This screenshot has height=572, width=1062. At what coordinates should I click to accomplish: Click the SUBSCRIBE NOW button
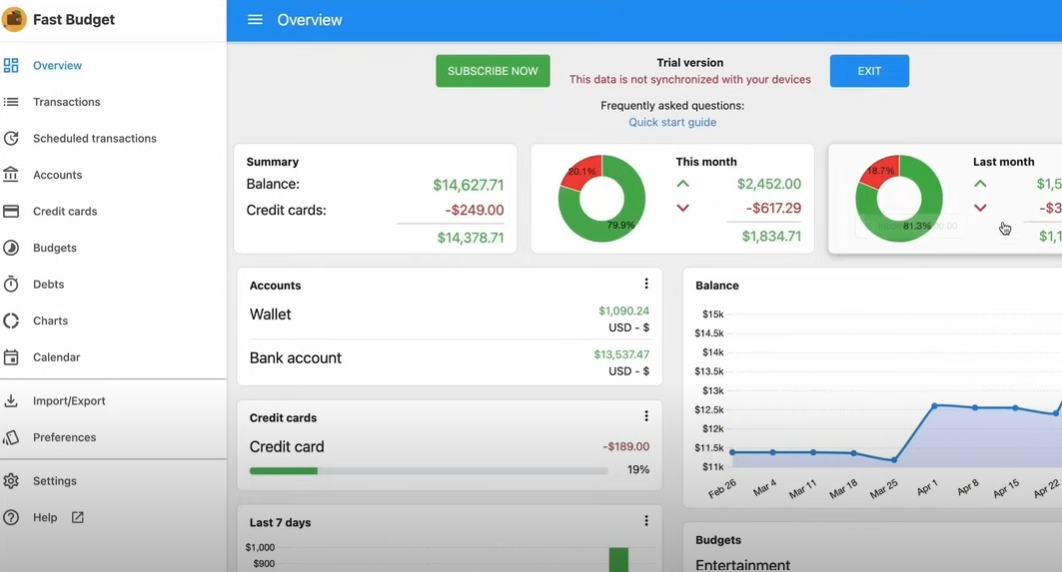click(492, 71)
